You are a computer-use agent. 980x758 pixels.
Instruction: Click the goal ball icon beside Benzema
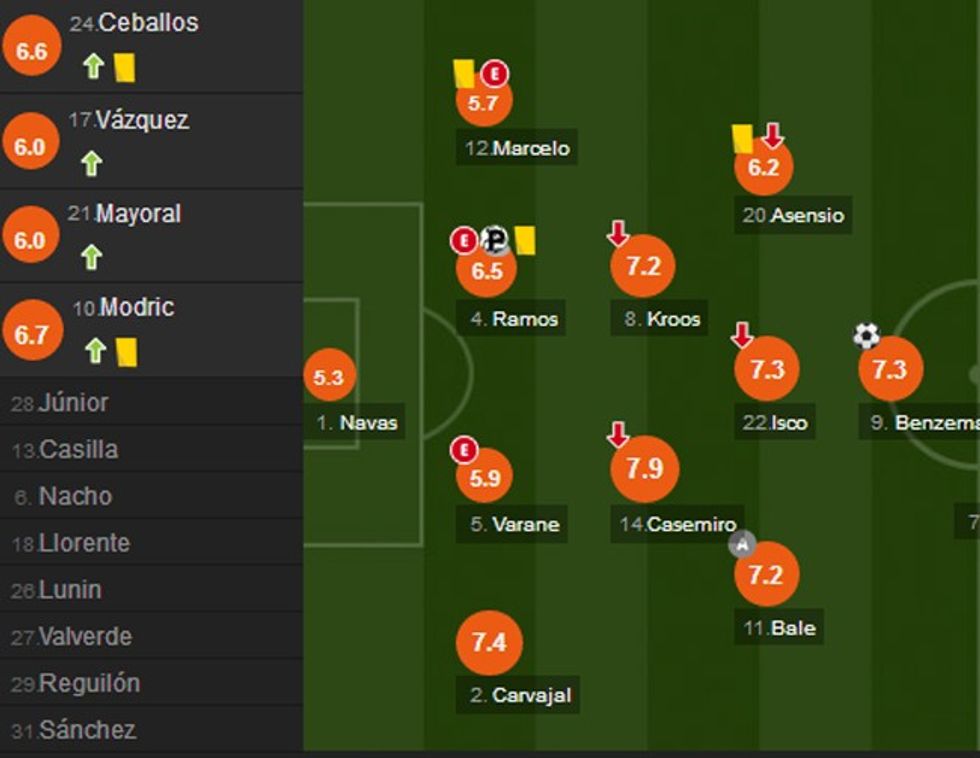pyautogui.click(x=866, y=335)
